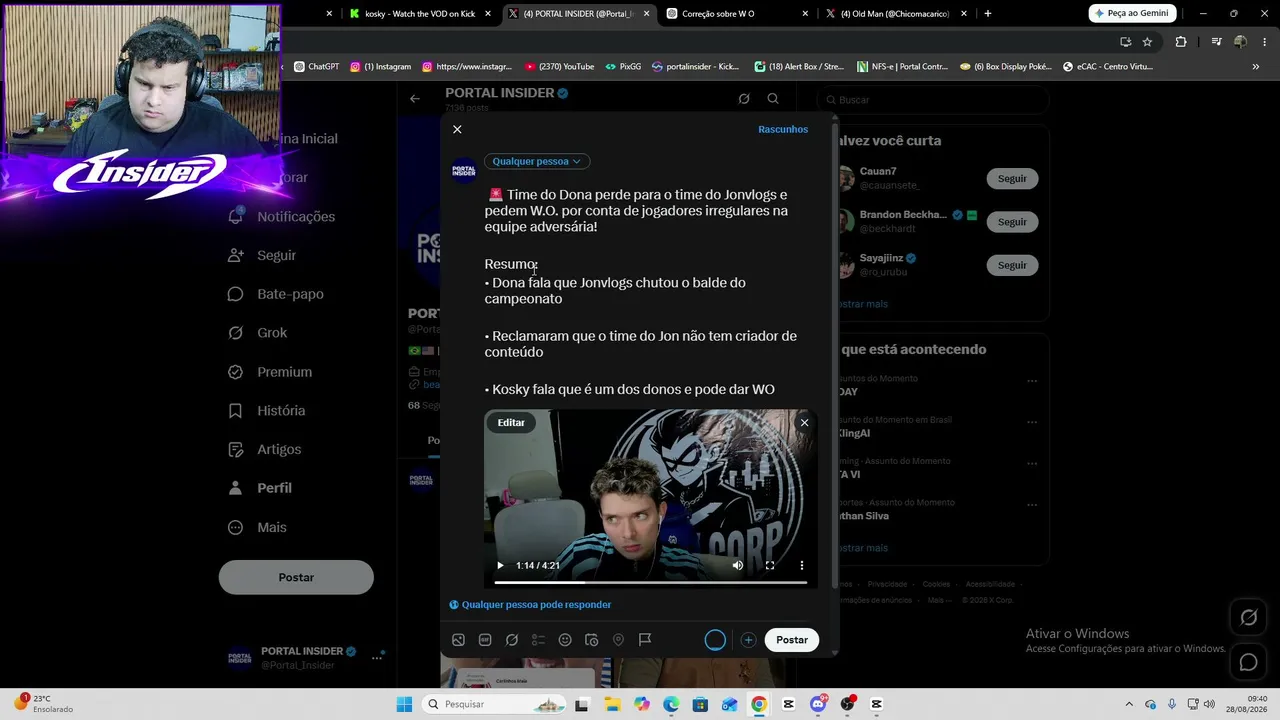The image size is (1280, 720).
Task: Open PixGG bookmark
Action: pos(623,67)
